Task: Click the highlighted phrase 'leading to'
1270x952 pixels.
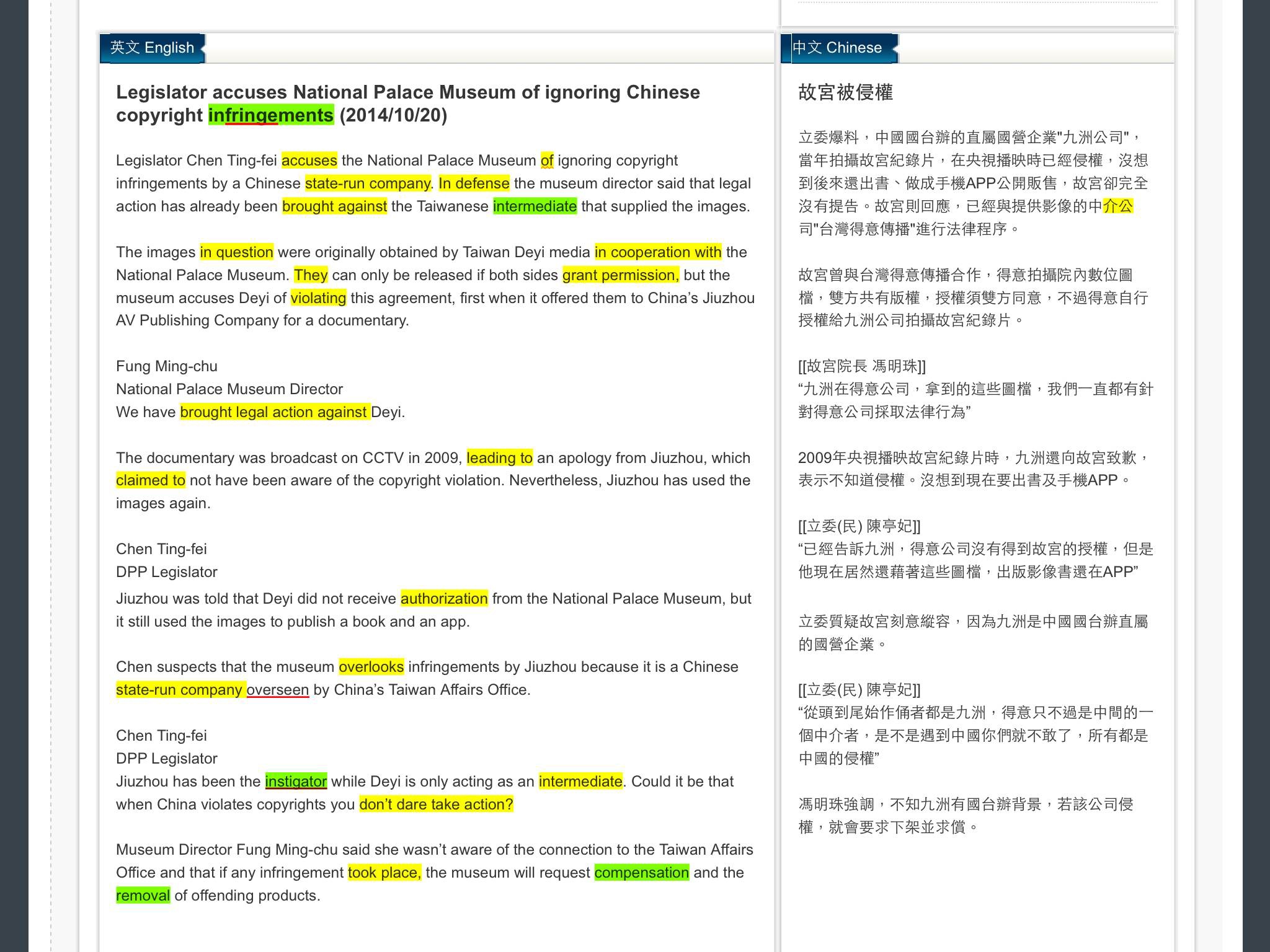Action: click(500, 458)
